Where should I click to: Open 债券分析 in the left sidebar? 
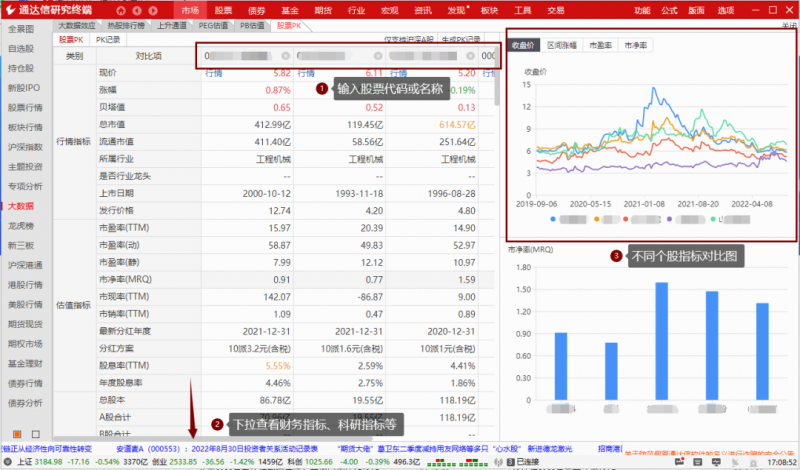(25, 403)
